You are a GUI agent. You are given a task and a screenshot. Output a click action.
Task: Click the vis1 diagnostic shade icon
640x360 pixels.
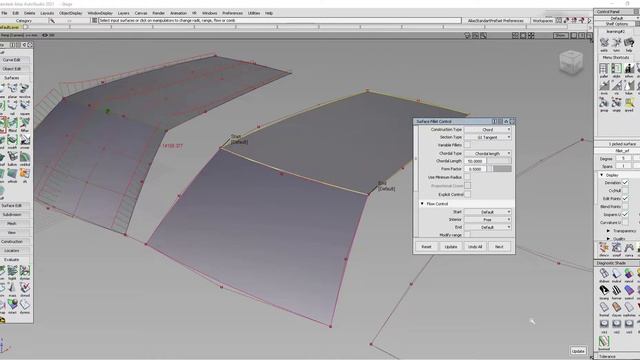[604, 324]
